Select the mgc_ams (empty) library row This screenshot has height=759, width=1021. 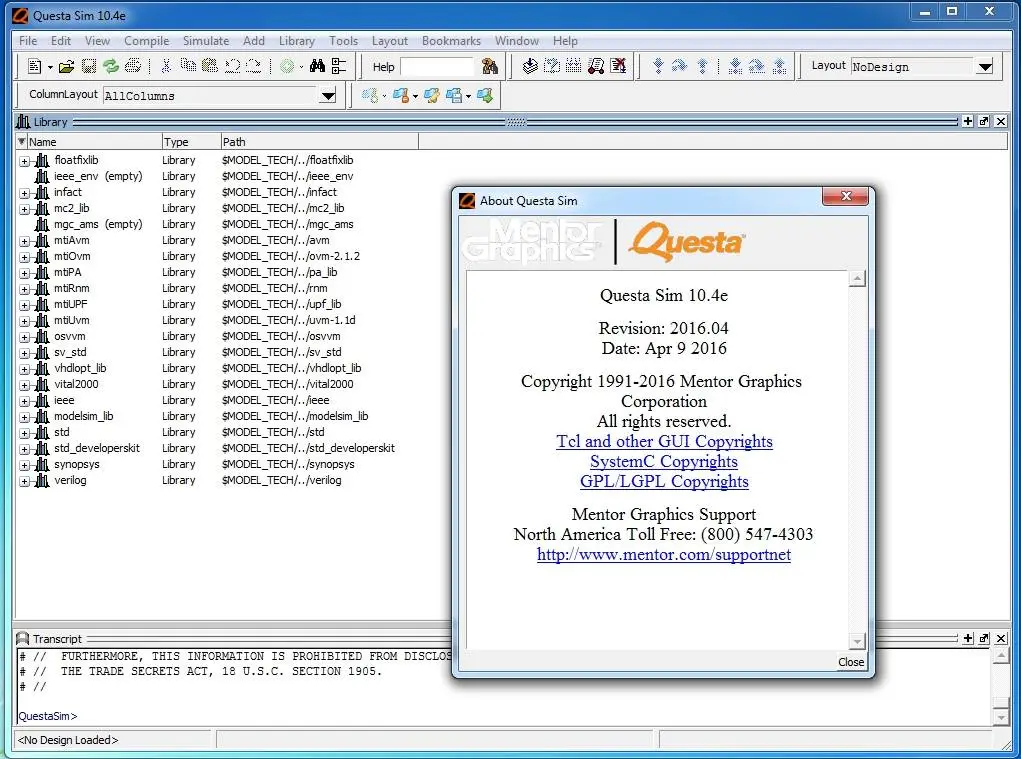coord(98,225)
